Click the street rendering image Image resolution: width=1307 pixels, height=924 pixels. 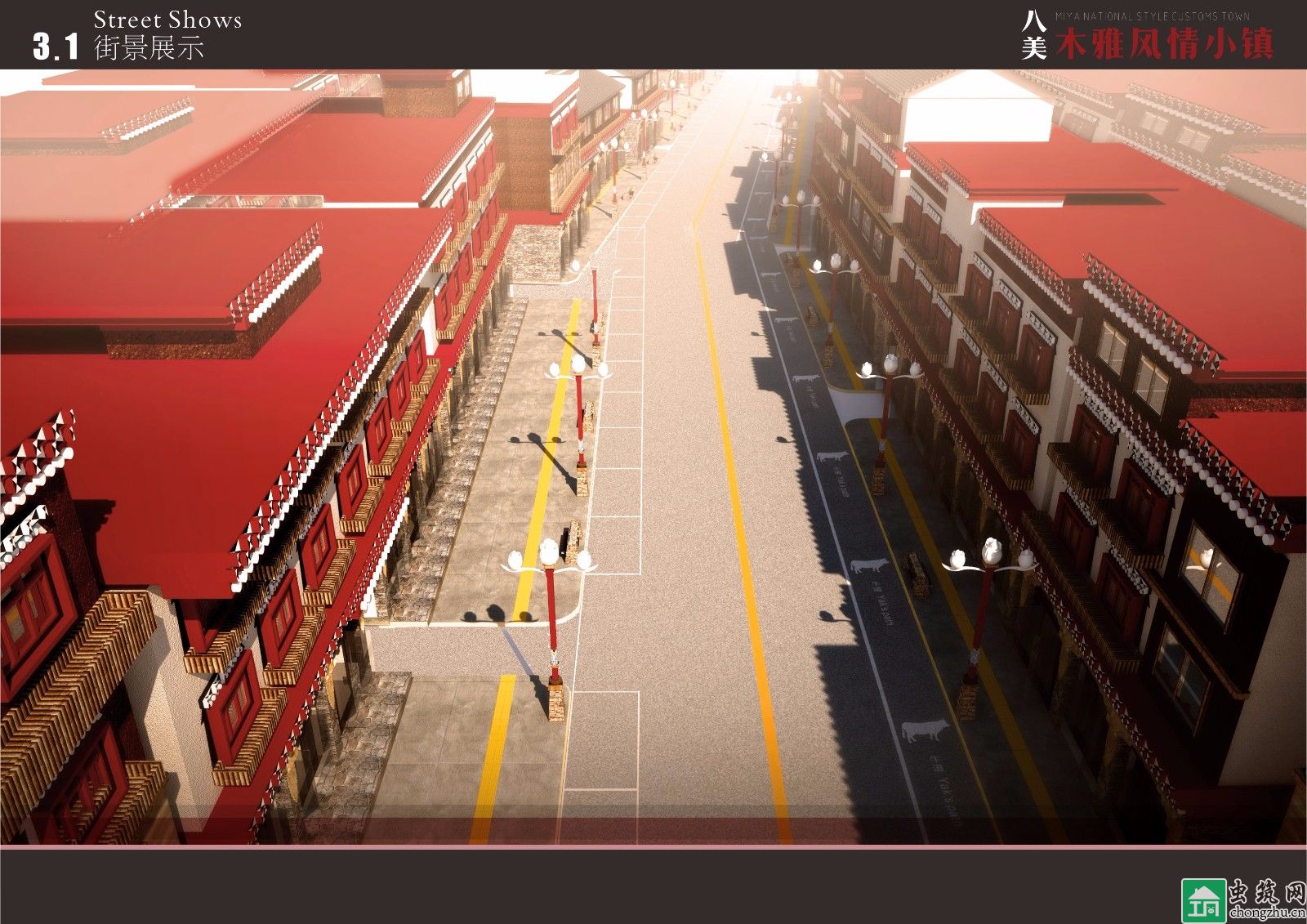653,458
